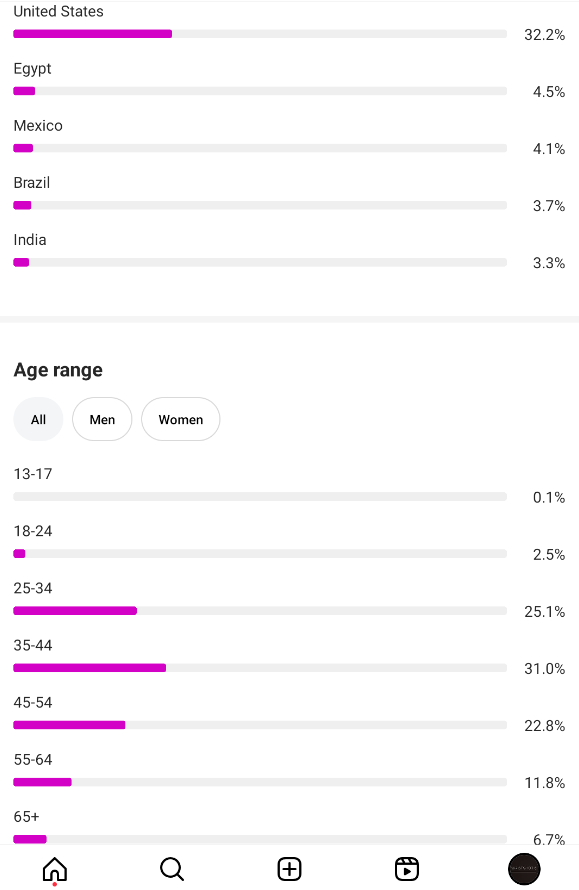Image resolution: width=579 pixels, height=890 pixels.
Task: Click the 45-54 age range bar
Action: [x=260, y=725]
